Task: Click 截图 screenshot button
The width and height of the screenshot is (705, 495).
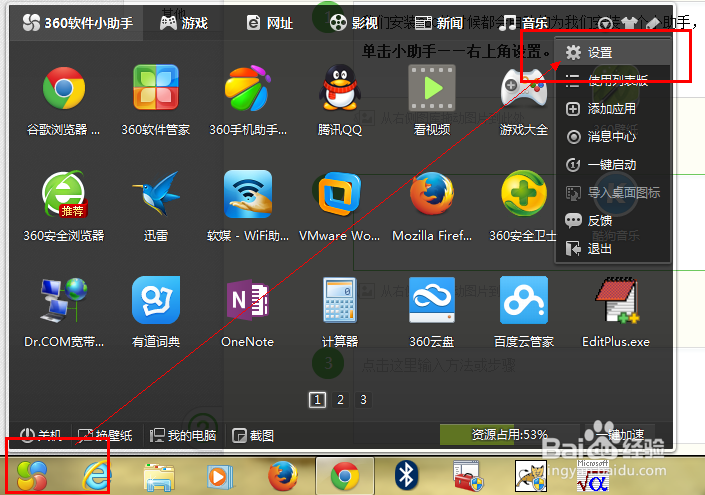Action: (x=253, y=435)
